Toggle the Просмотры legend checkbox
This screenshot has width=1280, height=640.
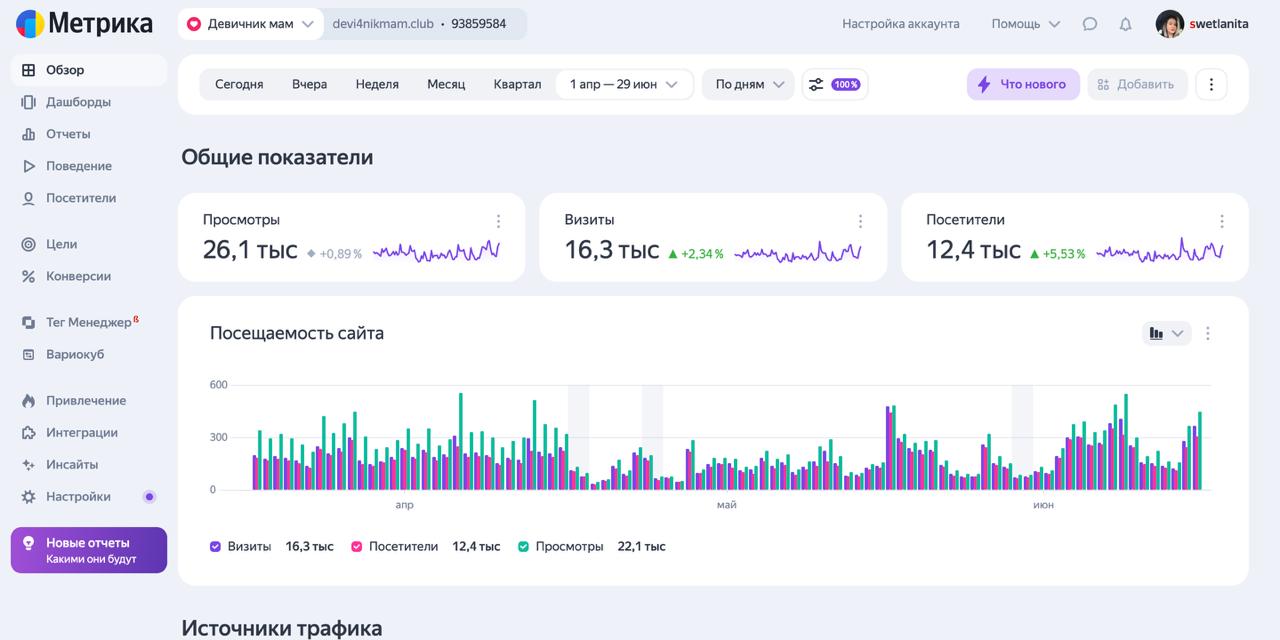click(523, 547)
